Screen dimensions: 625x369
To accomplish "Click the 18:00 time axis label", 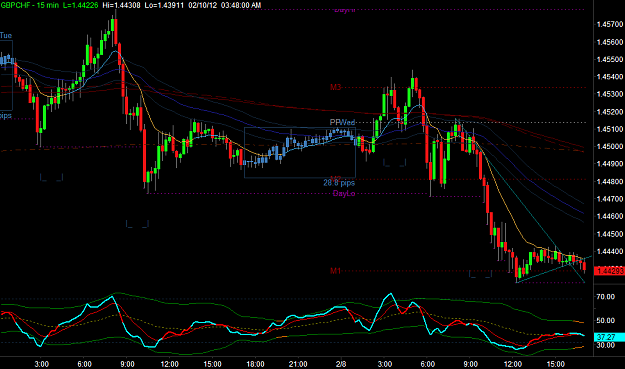I will pos(255,364).
